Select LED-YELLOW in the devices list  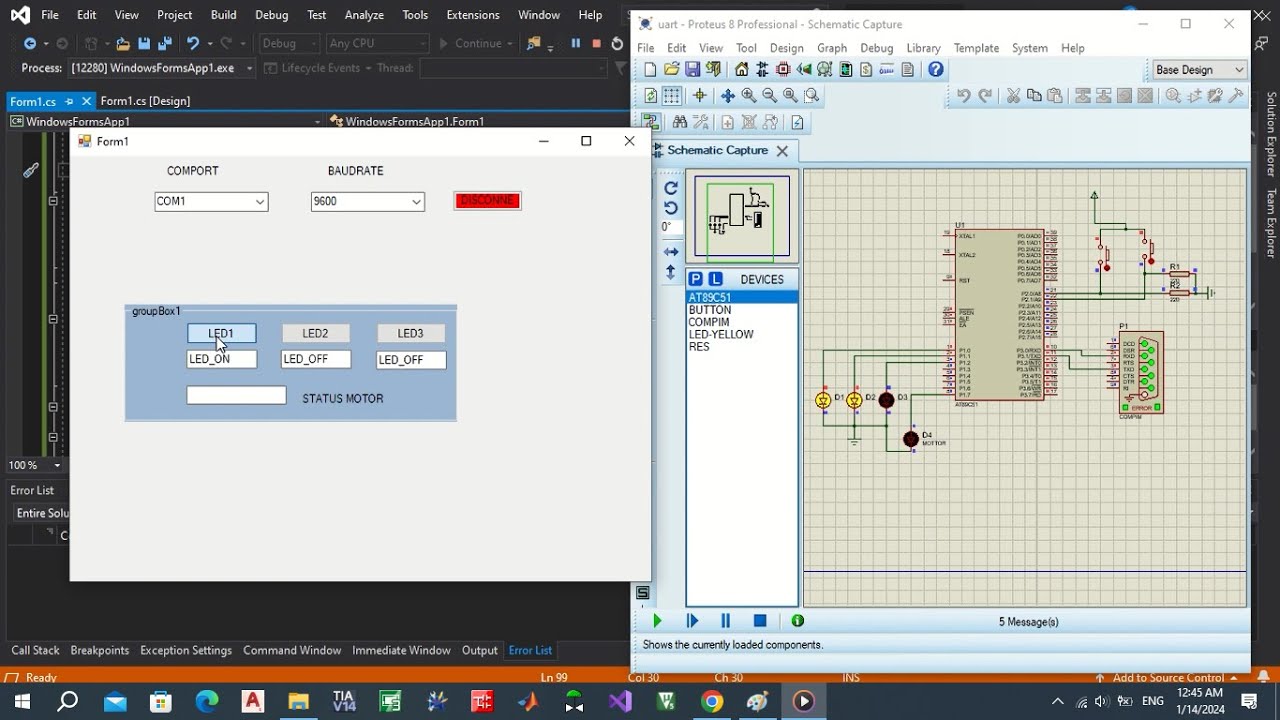720,335
